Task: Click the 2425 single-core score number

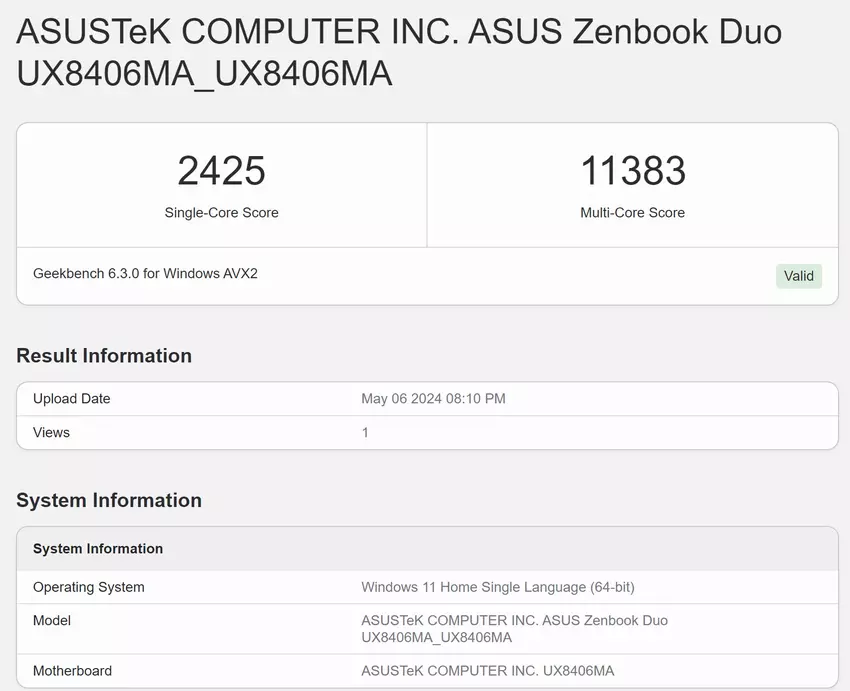Action: pos(221,171)
